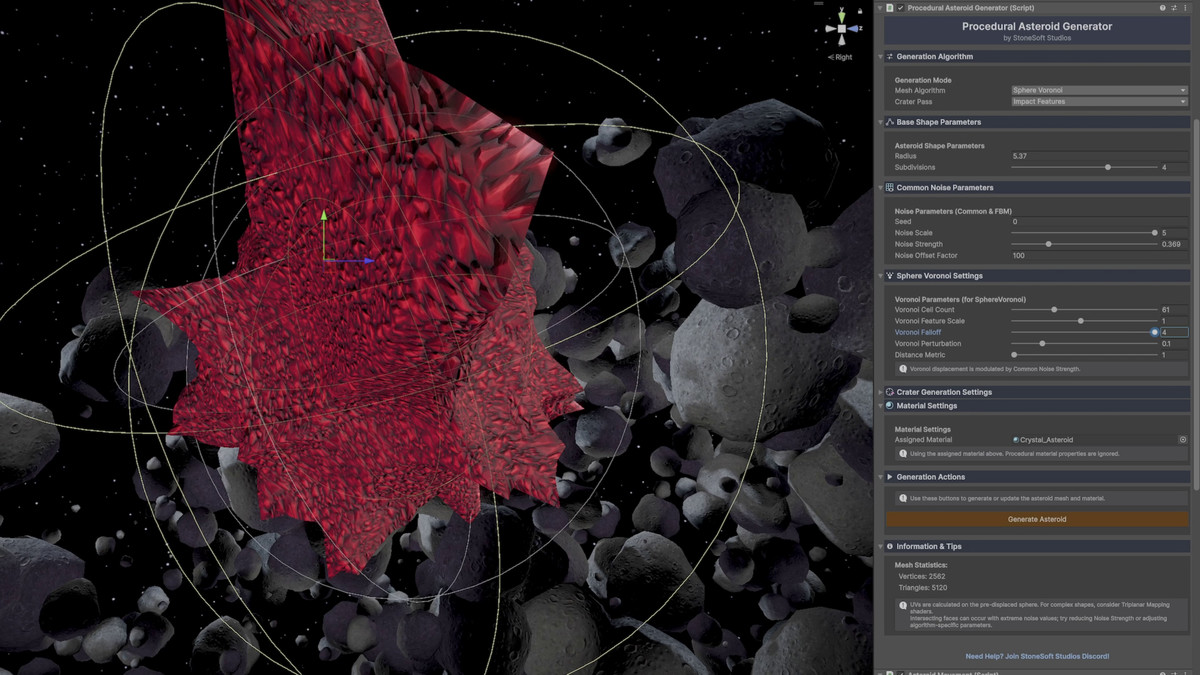This screenshot has height=675, width=1200.
Task: Collapse the Sphere Voronoi Settings section
Action: point(881,276)
